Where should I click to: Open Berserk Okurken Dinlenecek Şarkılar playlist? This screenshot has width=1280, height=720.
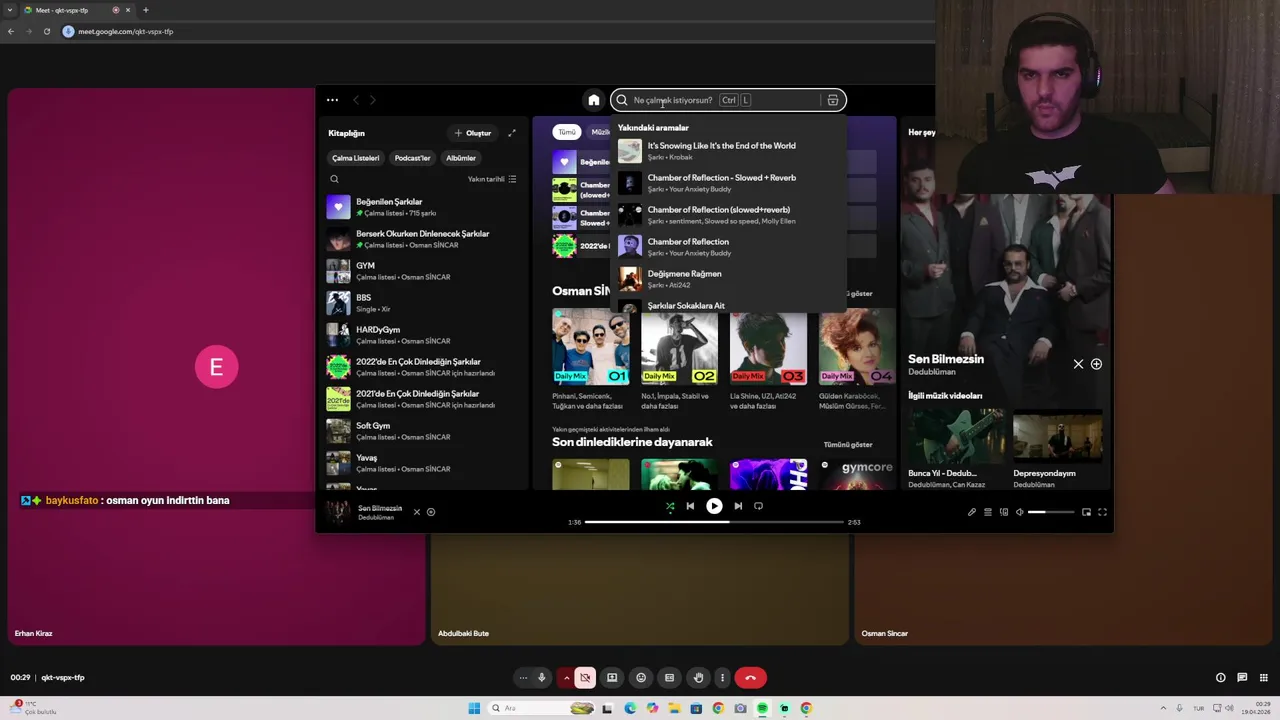(x=422, y=239)
